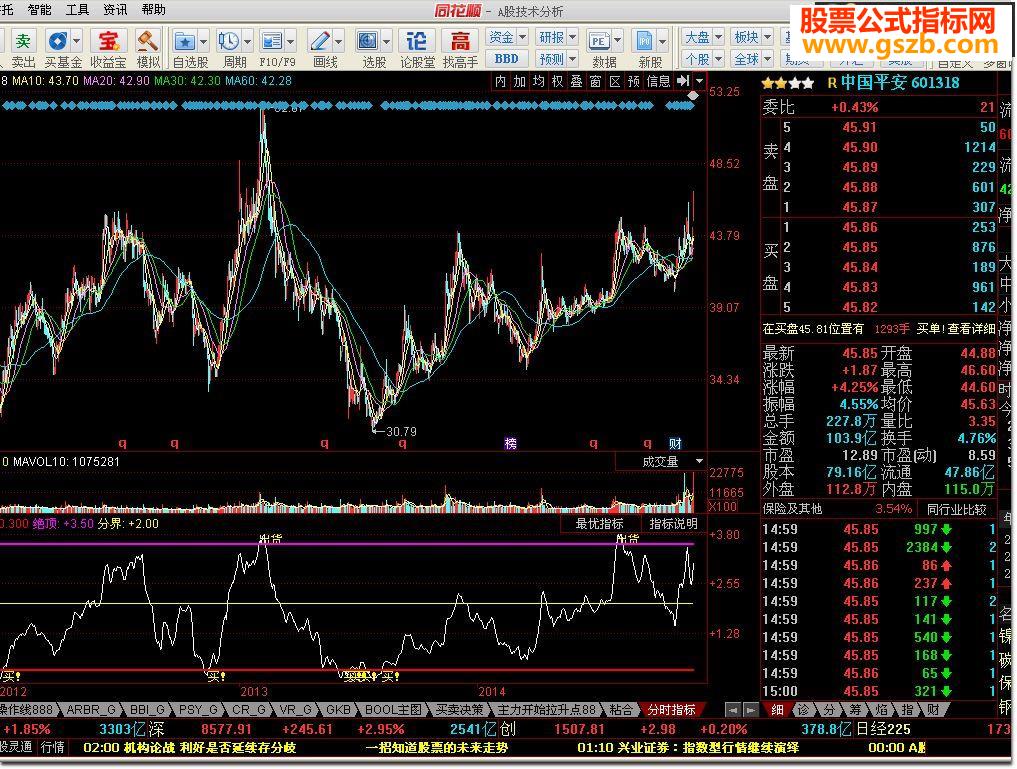Open 同行业比较 industry comparison
The width and height of the screenshot is (1017, 769).
point(957,510)
